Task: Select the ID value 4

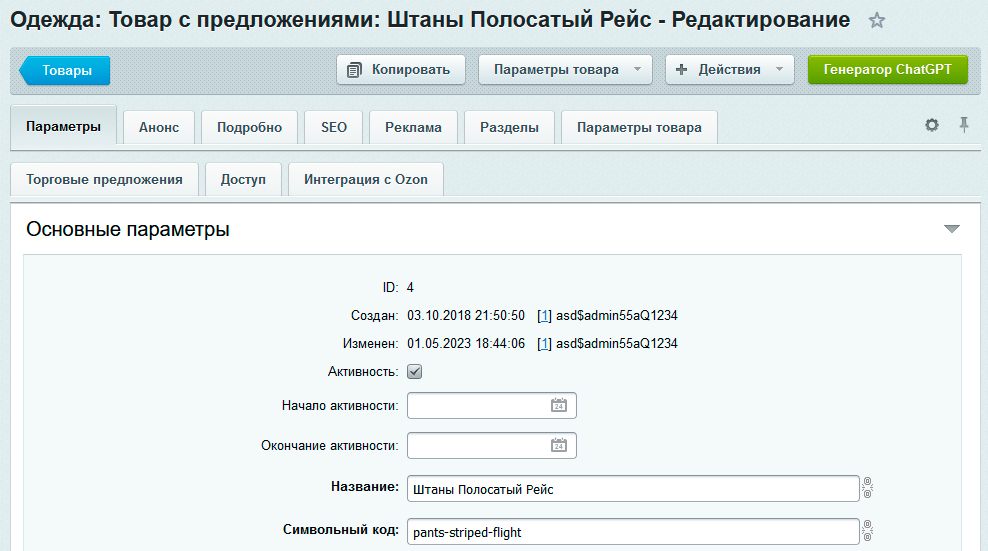Action: click(x=410, y=288)
